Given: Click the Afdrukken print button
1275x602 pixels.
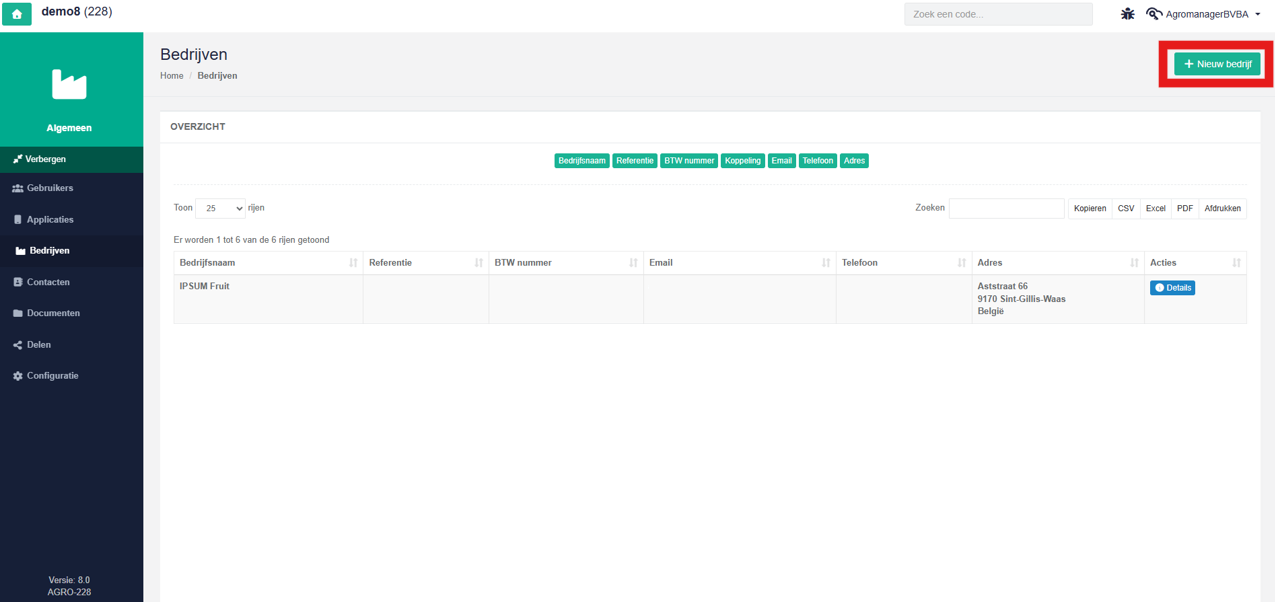Looking at the screenshot, I should coord(1222,208).
